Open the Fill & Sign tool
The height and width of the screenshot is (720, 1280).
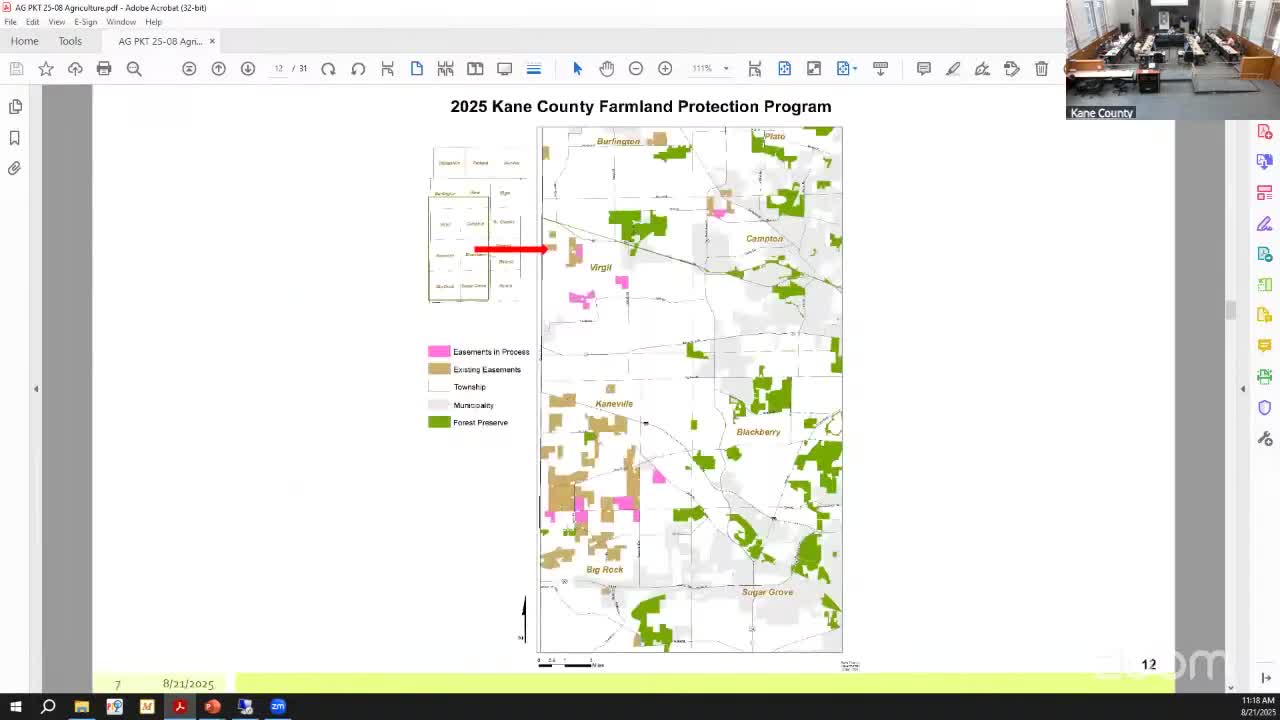1264,223
